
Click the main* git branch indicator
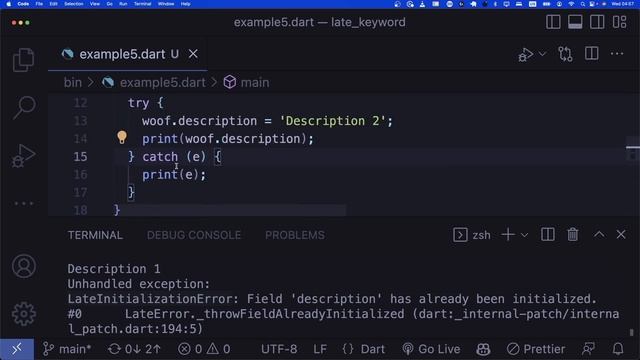67,349
